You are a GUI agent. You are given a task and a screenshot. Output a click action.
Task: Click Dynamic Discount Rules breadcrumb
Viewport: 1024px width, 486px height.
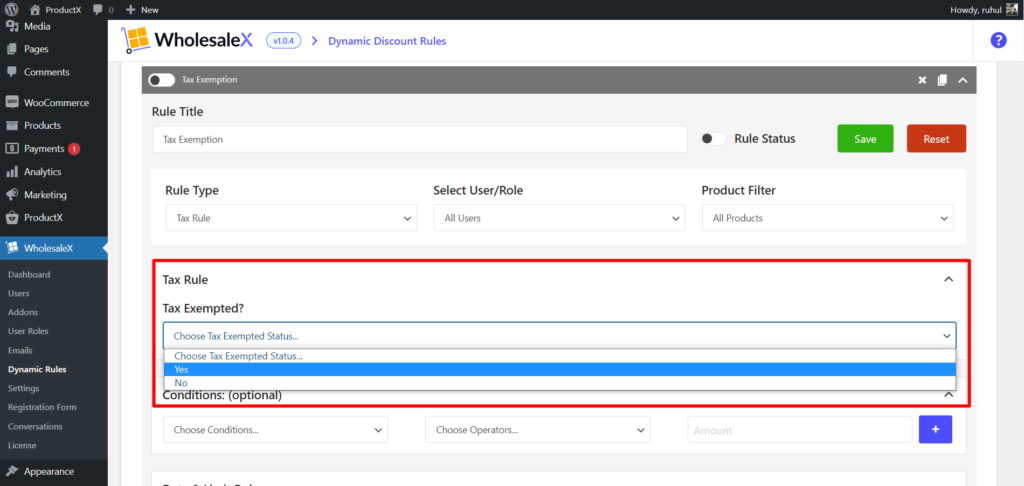(387, 41)
